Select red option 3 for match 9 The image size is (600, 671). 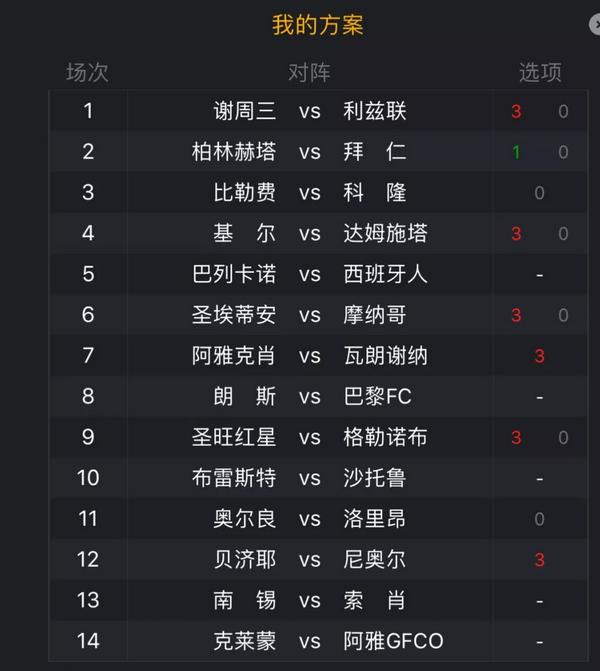tap(516, 437)
